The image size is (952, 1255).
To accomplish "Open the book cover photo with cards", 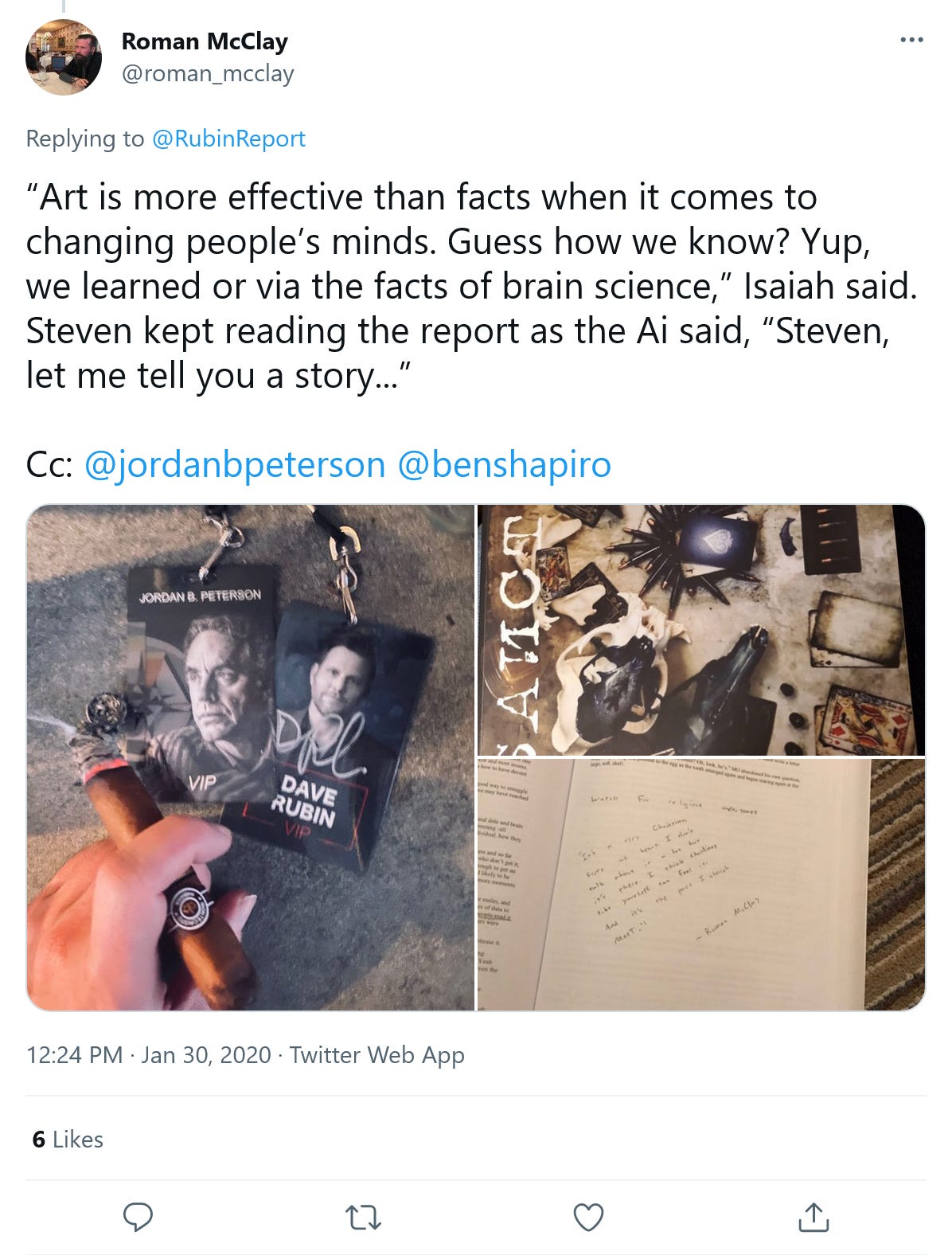I will (x=701, y=630).
